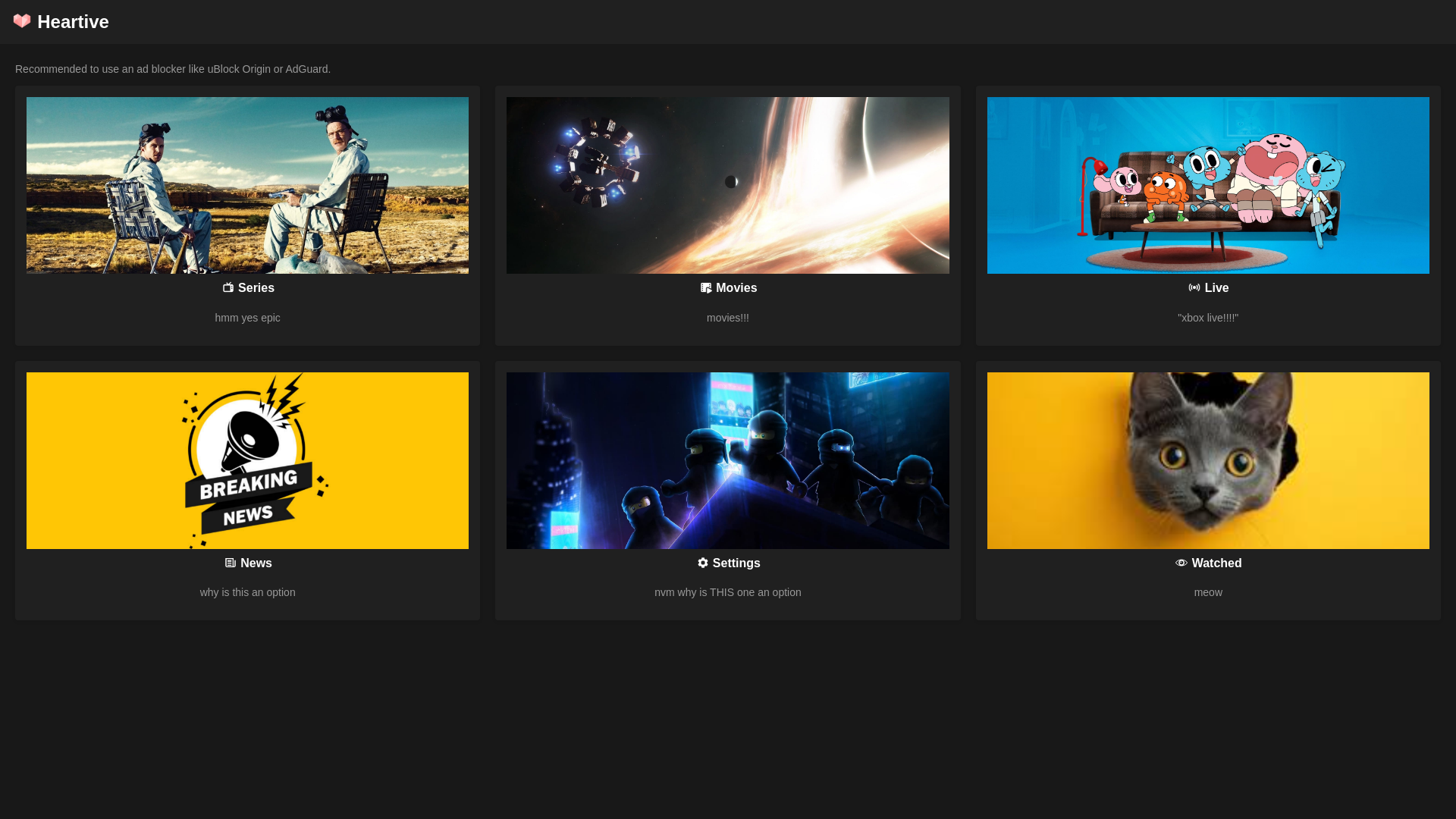Click 'why is this an option' text
Image resolution: width=1456 pixels, height=819 pixels.
pos(247,592)
